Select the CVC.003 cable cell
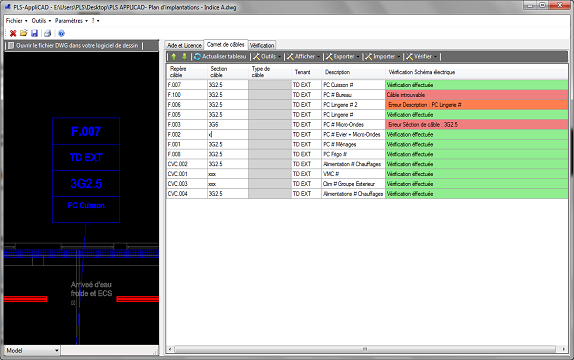 pos(187,184)
